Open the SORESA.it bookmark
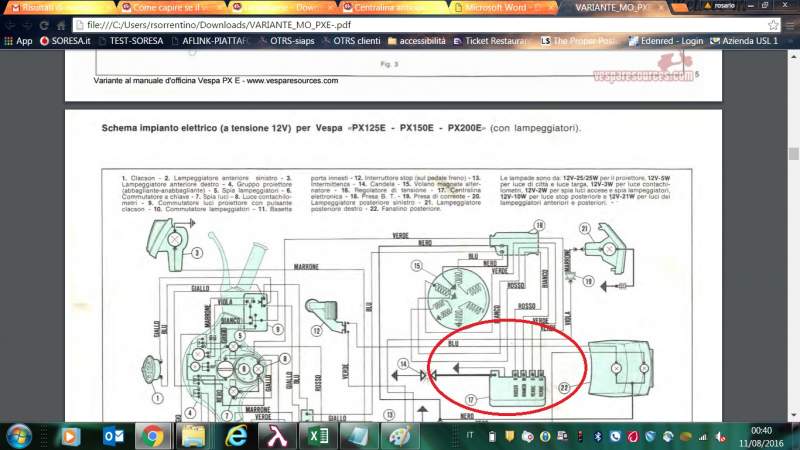 point(65,41)
